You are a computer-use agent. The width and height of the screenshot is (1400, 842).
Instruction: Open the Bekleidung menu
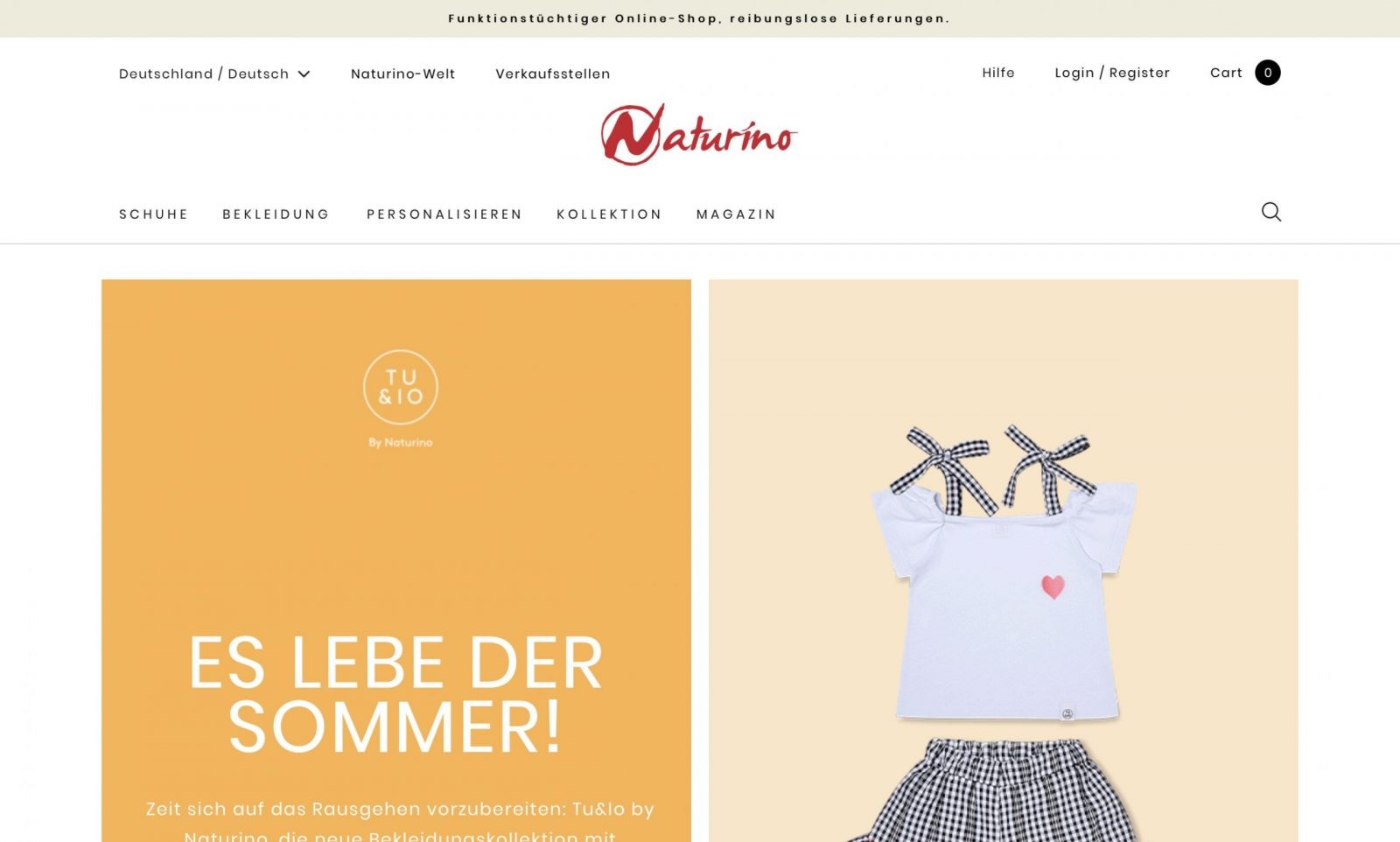[276, 214]
